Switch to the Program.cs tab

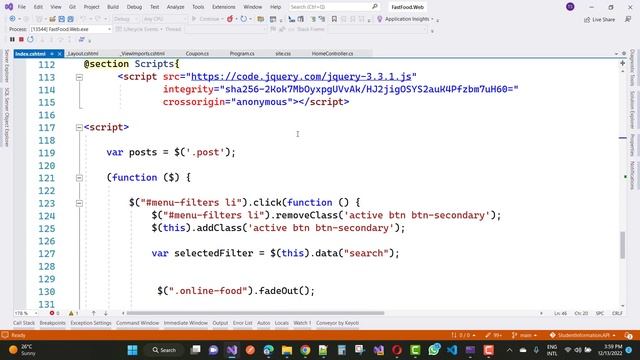point(242,53)
